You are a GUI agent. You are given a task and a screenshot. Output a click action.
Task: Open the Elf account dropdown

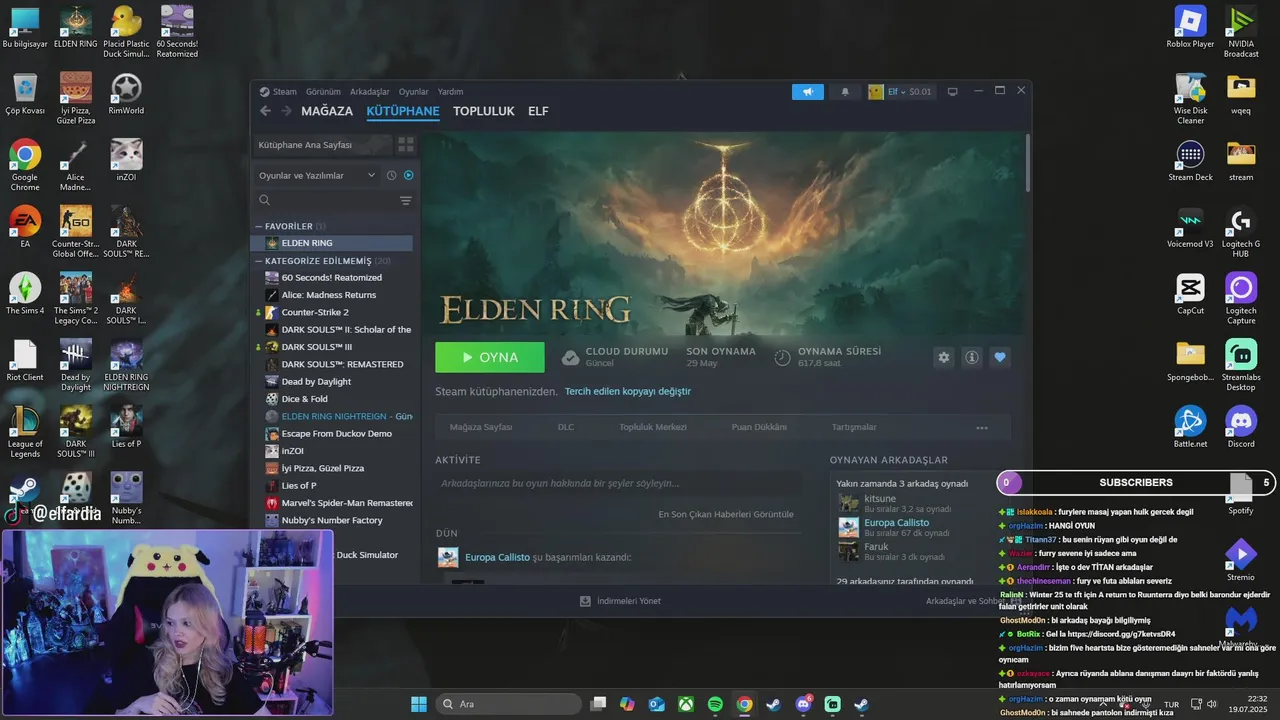[900, 92]
